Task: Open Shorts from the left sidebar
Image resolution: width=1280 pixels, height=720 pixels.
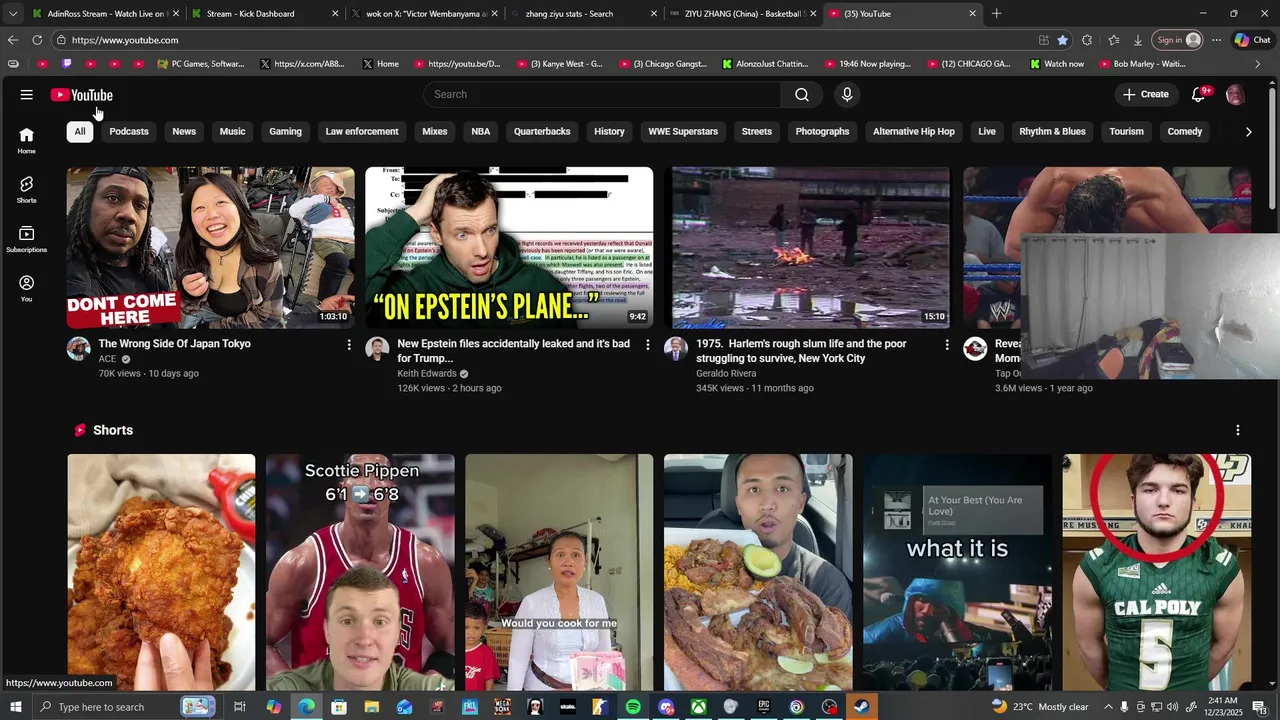Action: 26,190
